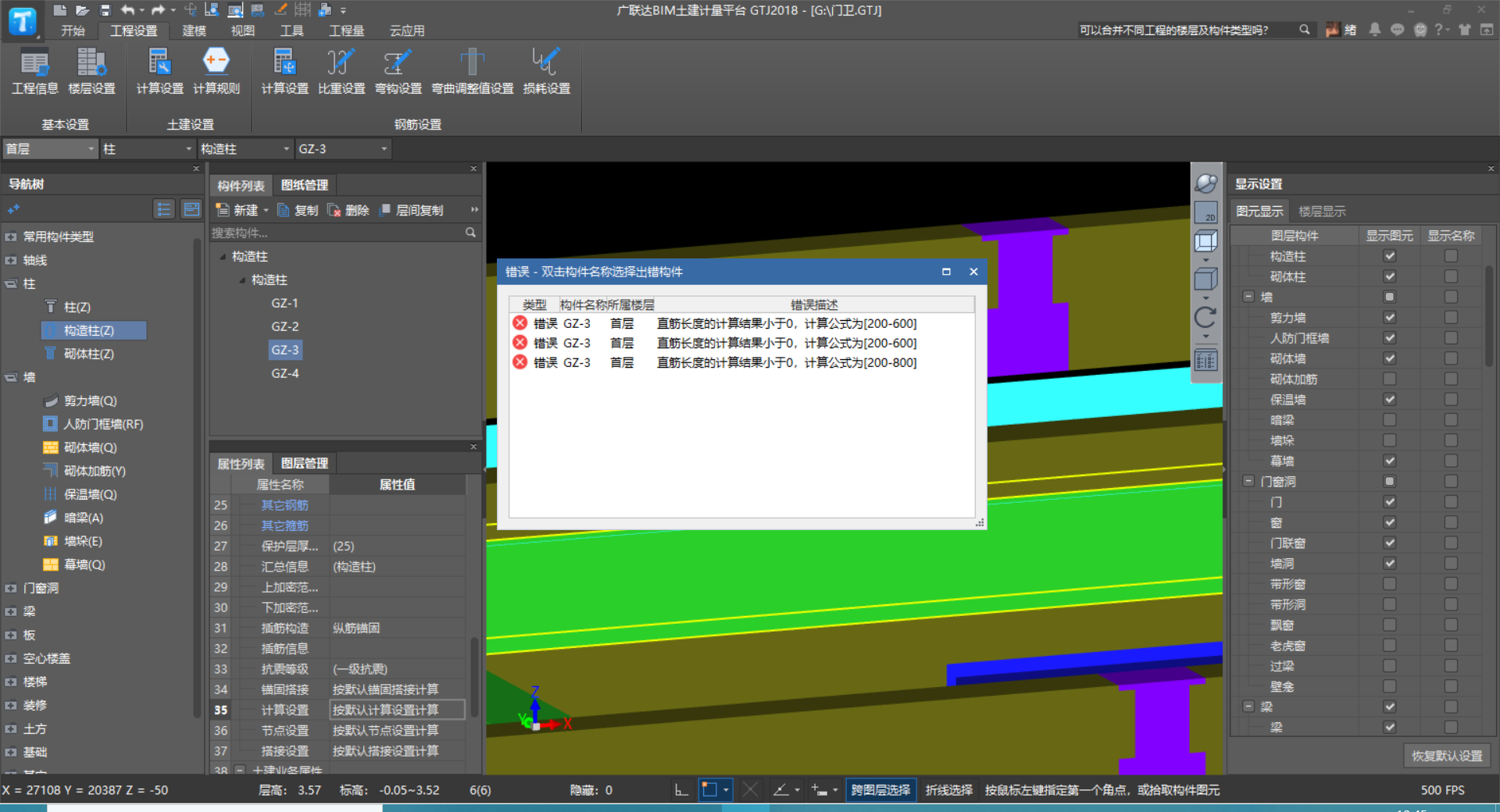
Task: Toggle 门联窗 display element checkbox
Action: point(1389,543)
